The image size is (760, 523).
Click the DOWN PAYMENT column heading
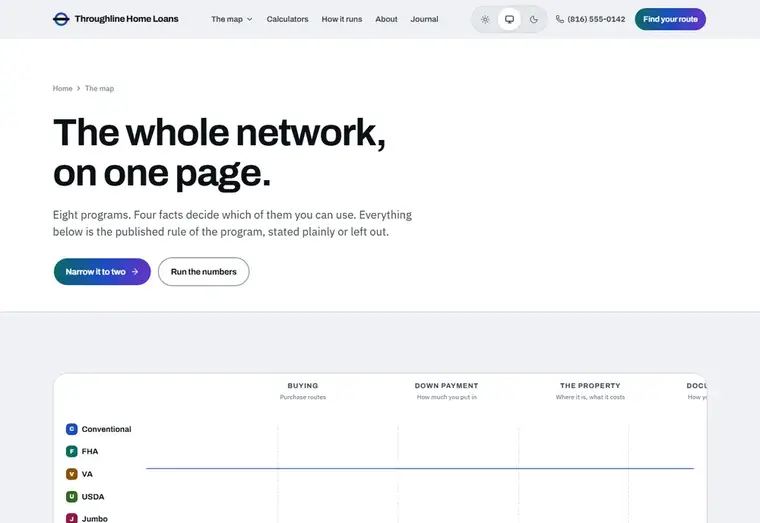(446, 386)
